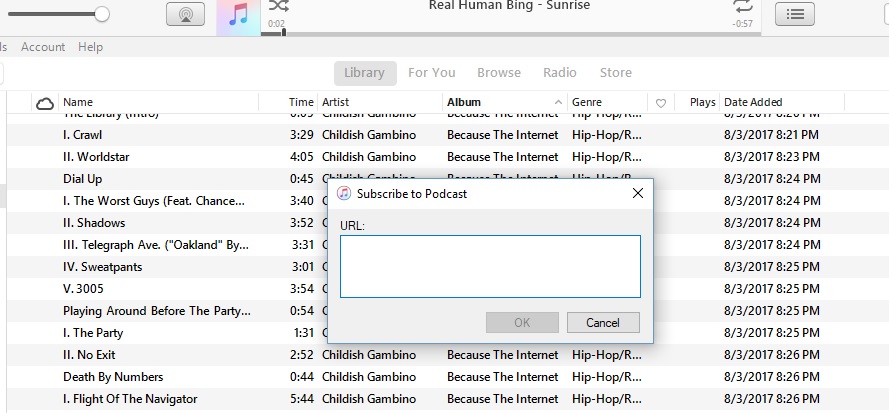Open the Up Next list button

click(x=794, y=14)
